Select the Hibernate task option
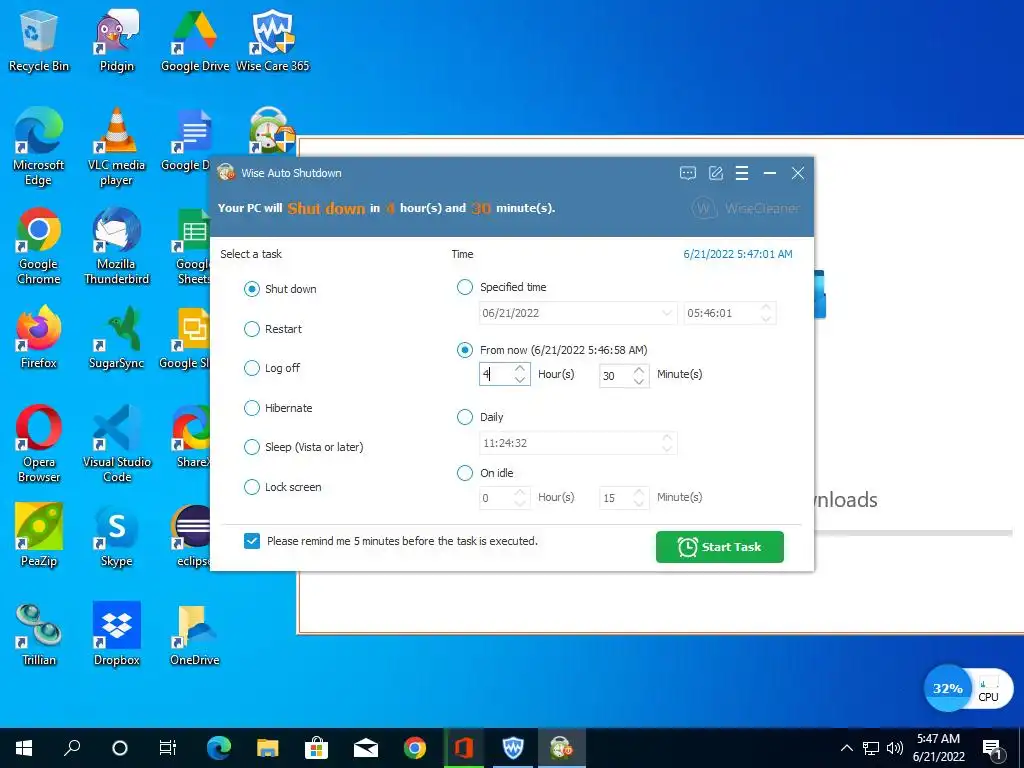This screenshot has height=768, width=1024. click(251, 408)
